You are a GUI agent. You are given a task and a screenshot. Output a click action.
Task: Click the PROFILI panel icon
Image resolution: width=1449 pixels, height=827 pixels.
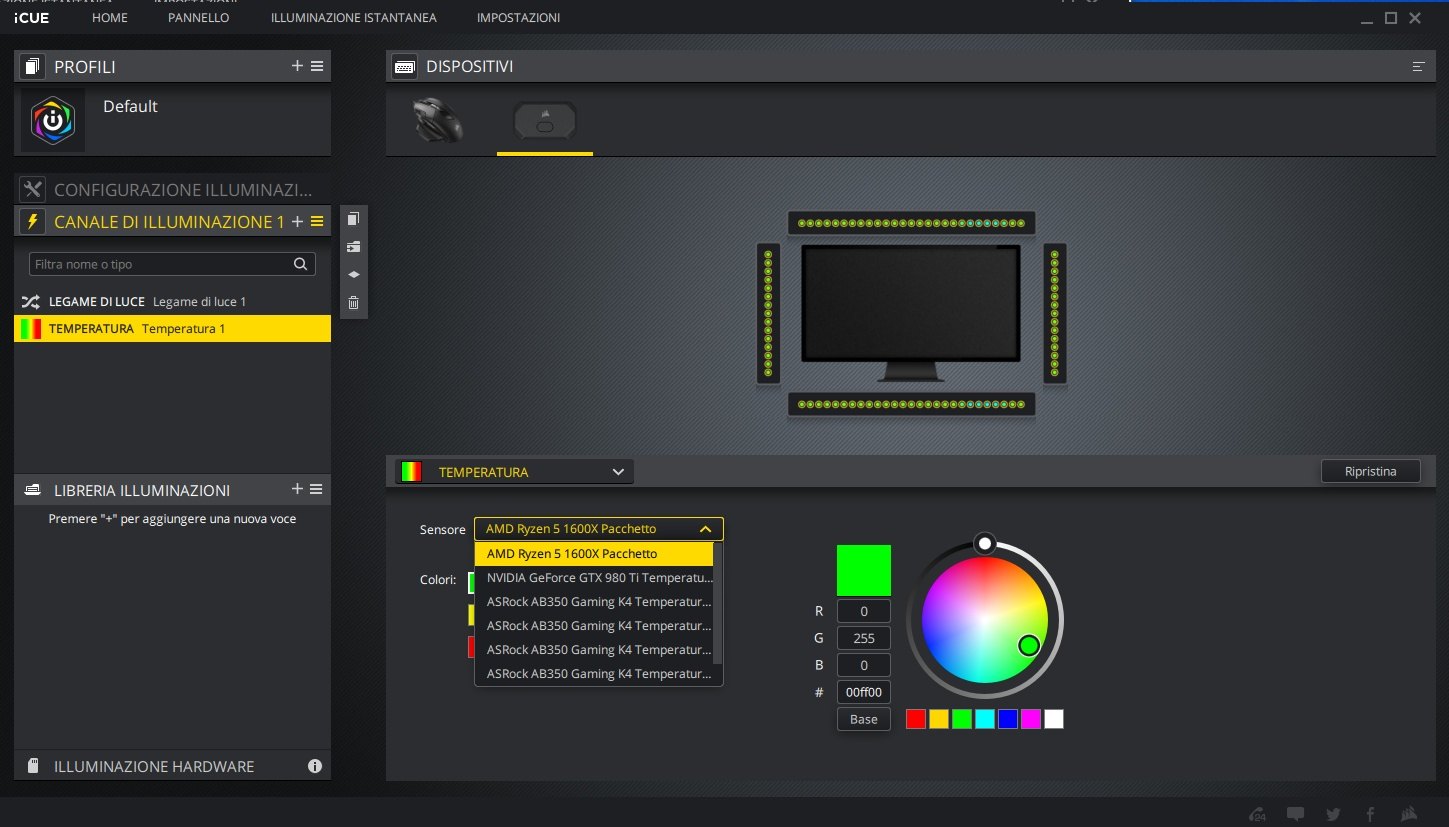click(x=33, y=67)
